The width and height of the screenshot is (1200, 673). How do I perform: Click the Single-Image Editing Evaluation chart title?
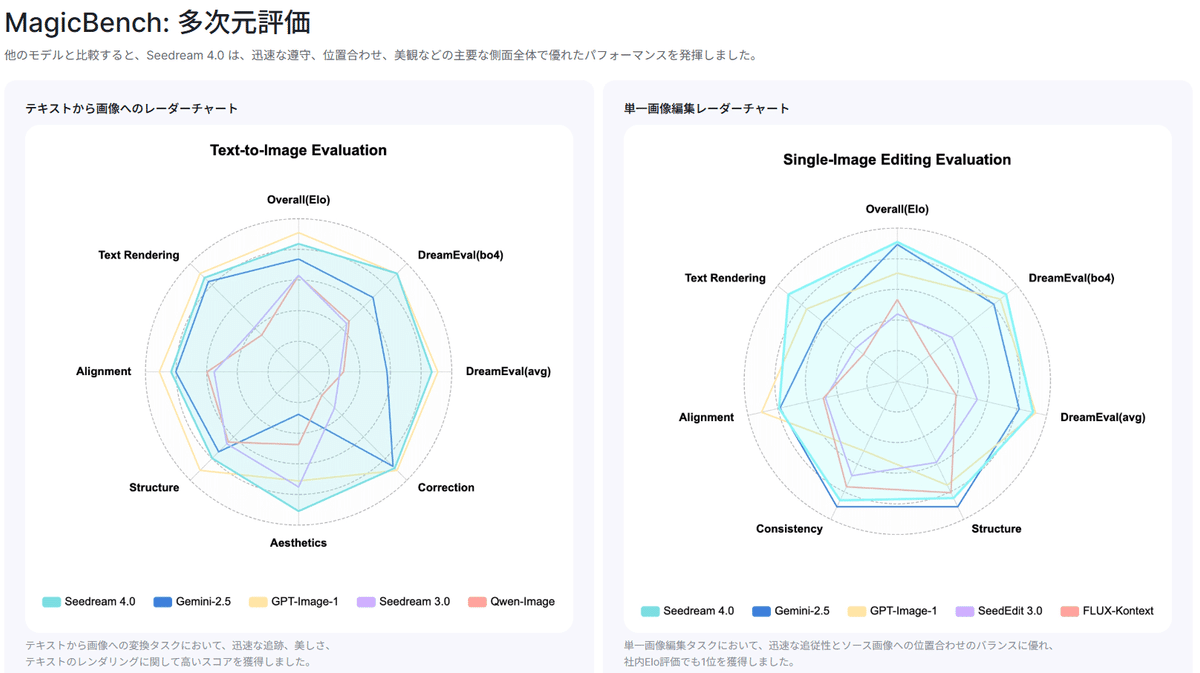(x=897, y=160)
